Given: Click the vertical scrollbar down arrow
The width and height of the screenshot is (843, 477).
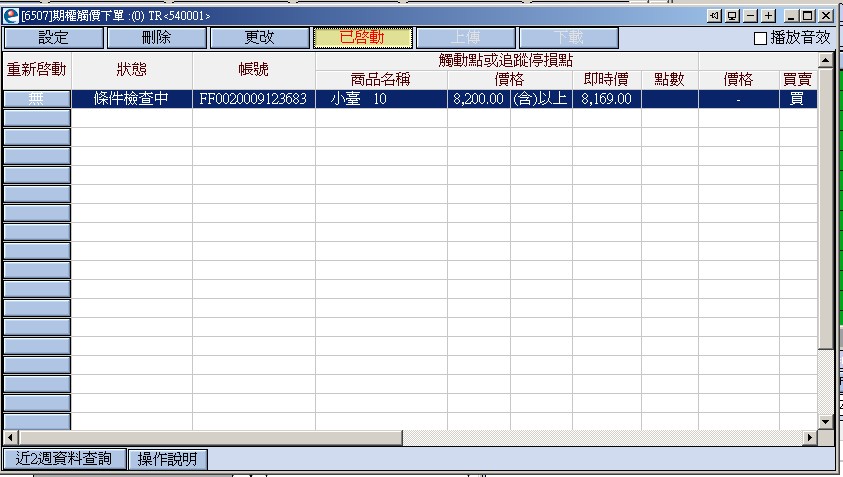Looking at the screenshot, I should (x=825, y=422).
